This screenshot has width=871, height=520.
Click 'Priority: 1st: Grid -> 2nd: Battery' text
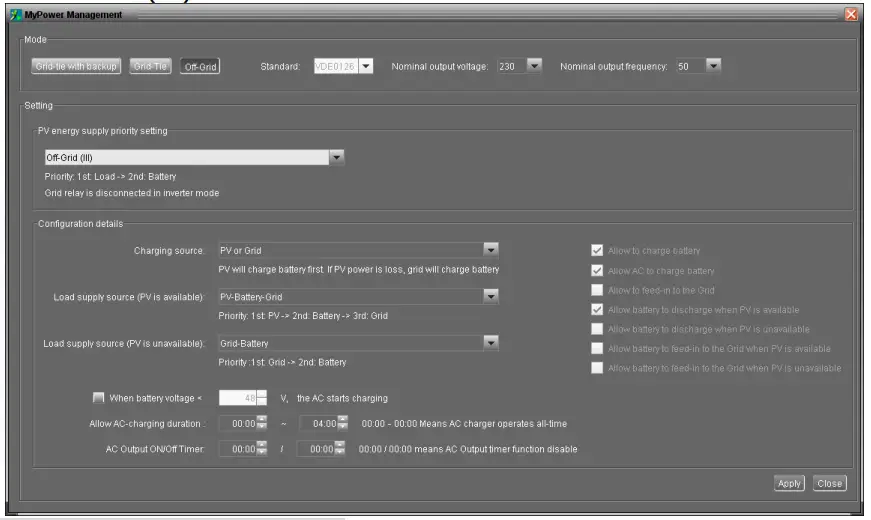(x=282, y=362)
